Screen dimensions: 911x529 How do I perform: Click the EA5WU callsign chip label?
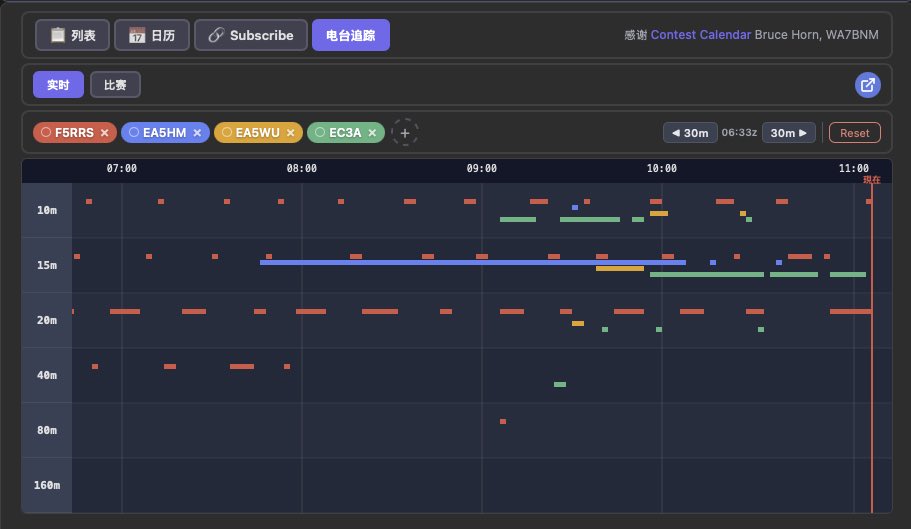[x=257, y=133]
